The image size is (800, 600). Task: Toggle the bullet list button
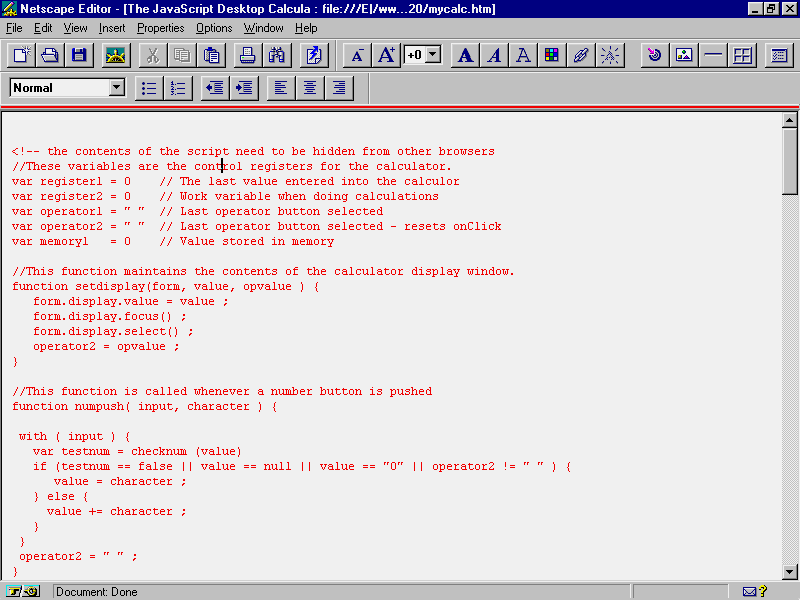tap(149, 88)
